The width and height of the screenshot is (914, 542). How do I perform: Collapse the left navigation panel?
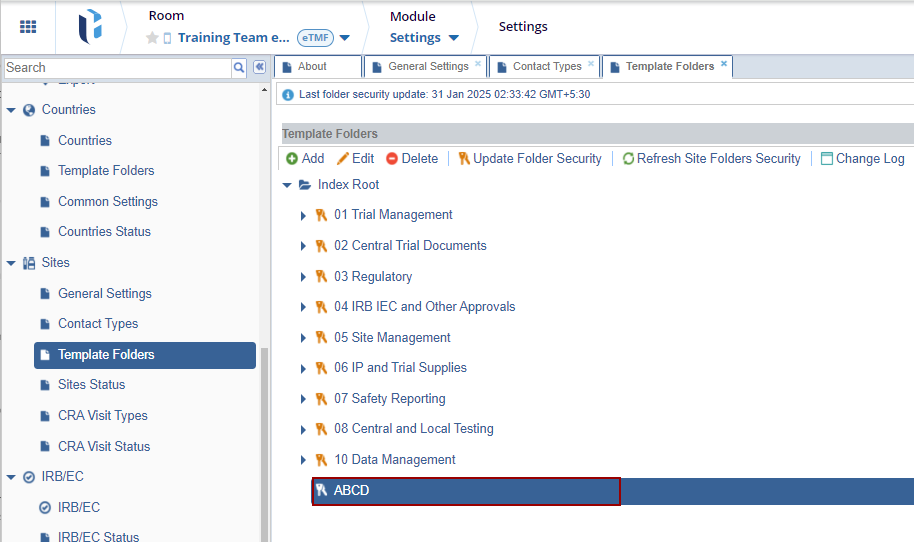tap(259, 67)
